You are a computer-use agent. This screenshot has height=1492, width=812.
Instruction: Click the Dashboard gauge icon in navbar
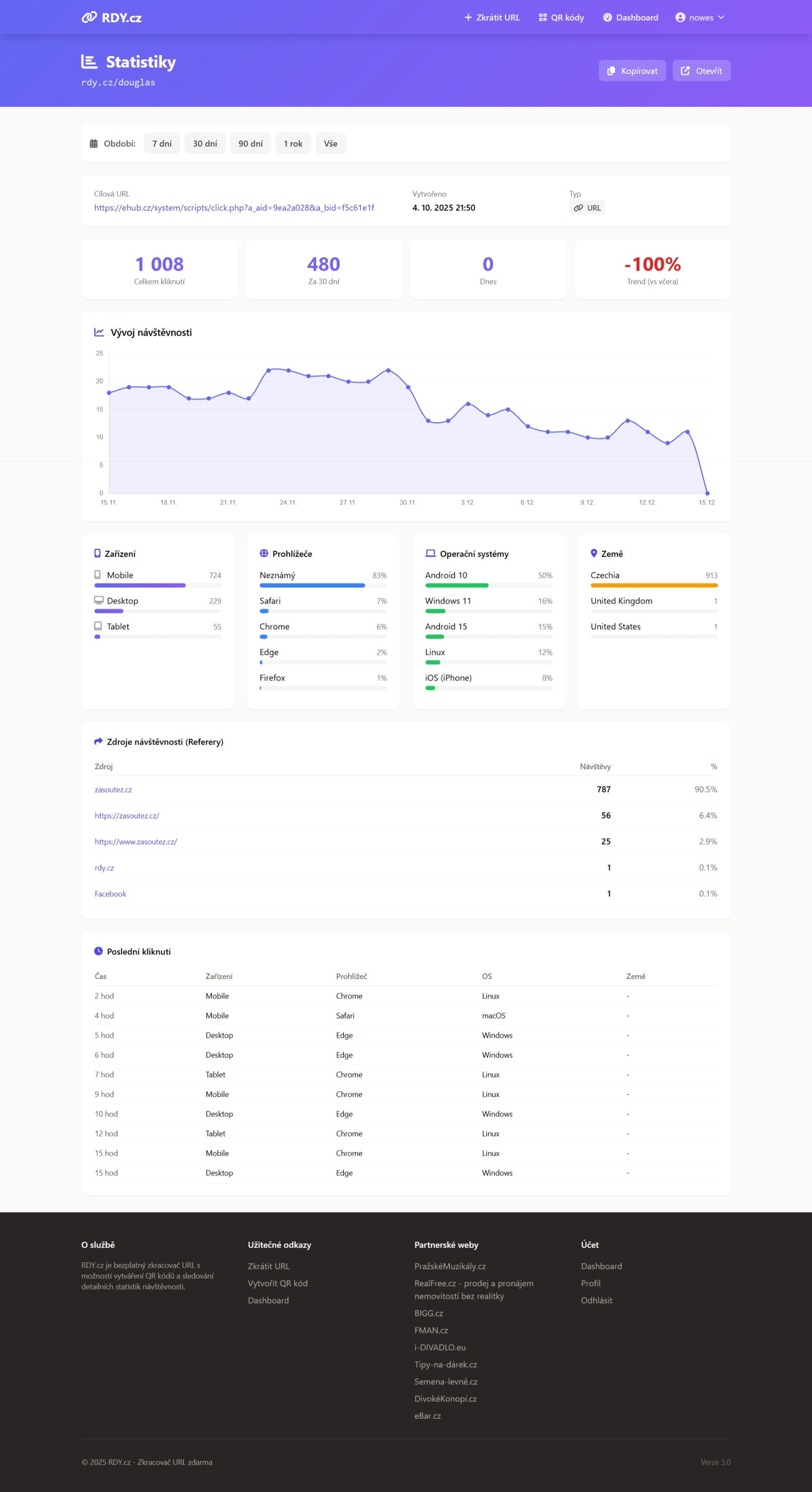[607, 18]
